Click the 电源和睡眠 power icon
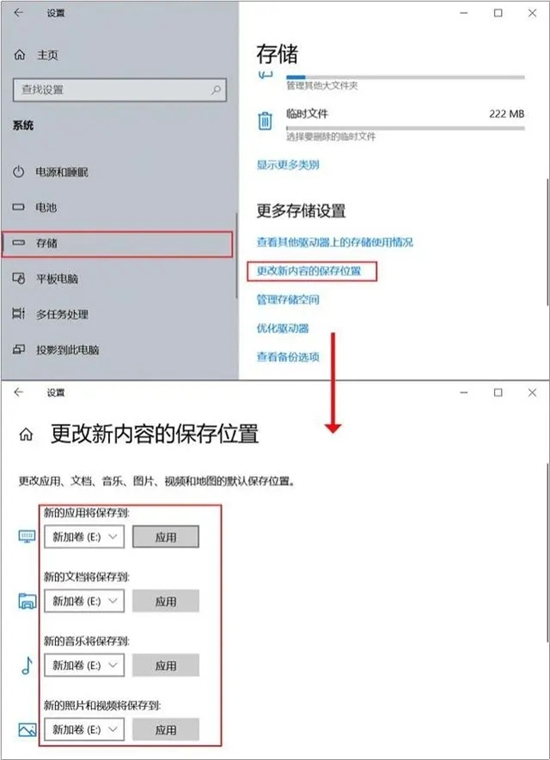 (x=18, y=172)
